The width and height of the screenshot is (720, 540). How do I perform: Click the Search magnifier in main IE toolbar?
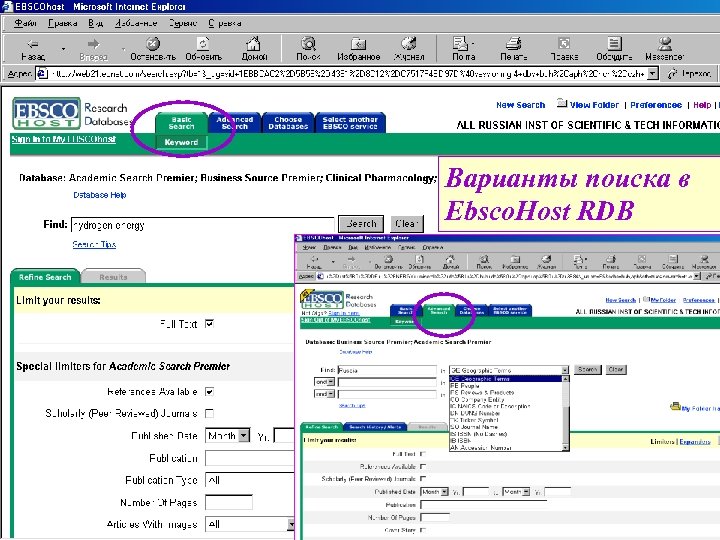pos(308,44)
